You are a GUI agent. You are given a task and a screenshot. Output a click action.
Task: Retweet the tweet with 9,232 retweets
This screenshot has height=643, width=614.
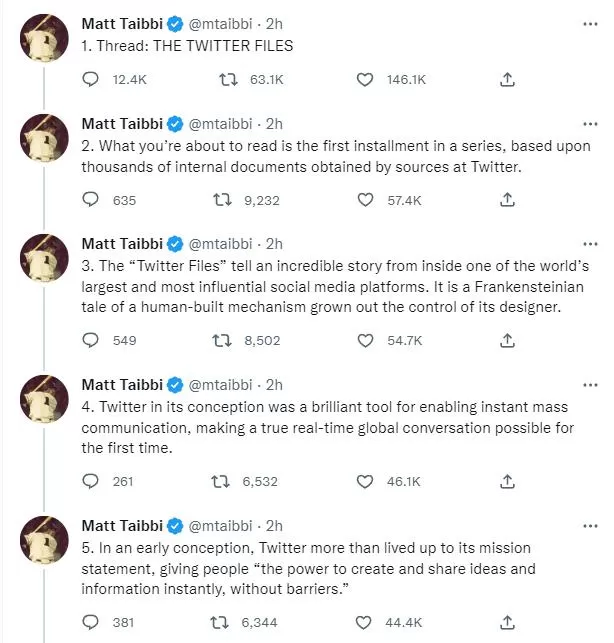(222, 200)
